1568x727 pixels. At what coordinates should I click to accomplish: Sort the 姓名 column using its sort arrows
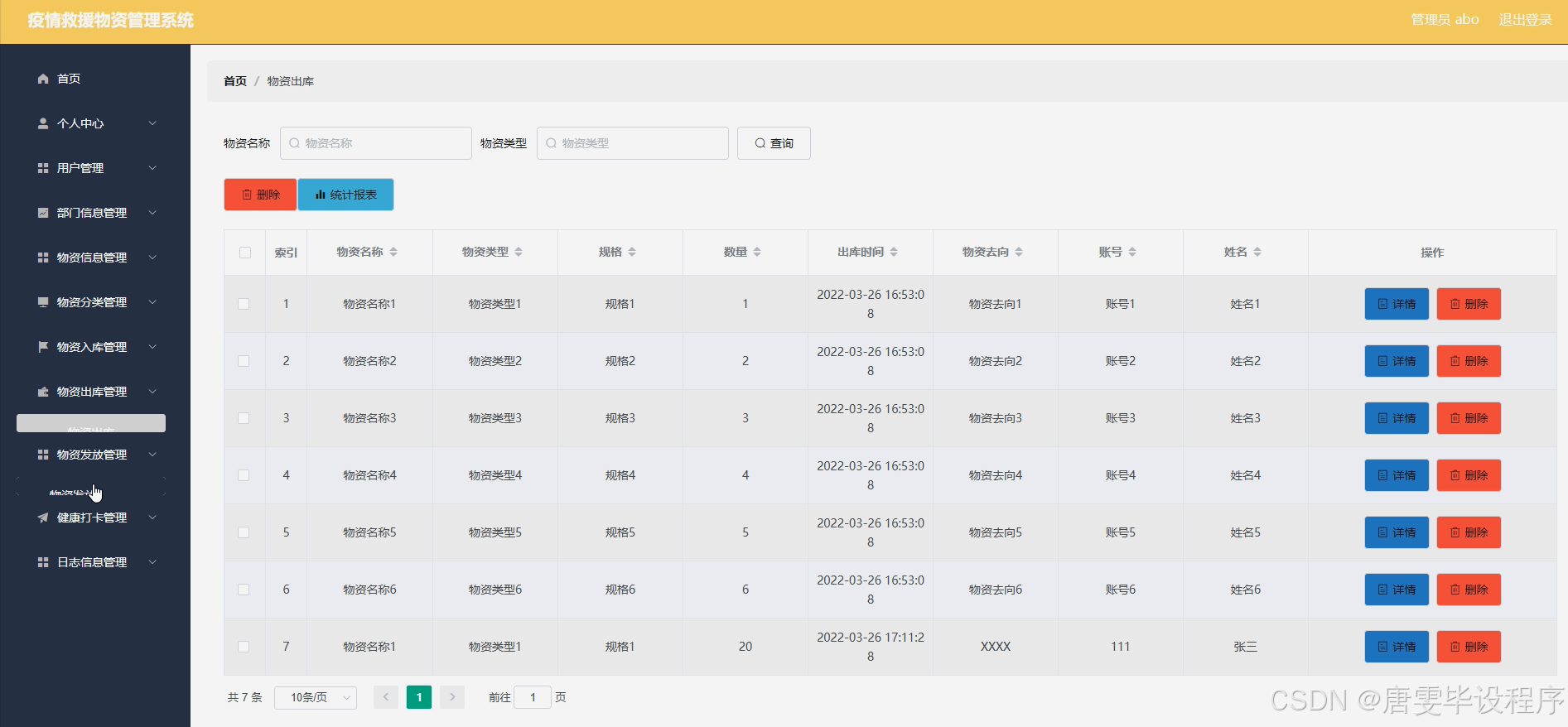pyautogui.click(x=1257, y=252)
